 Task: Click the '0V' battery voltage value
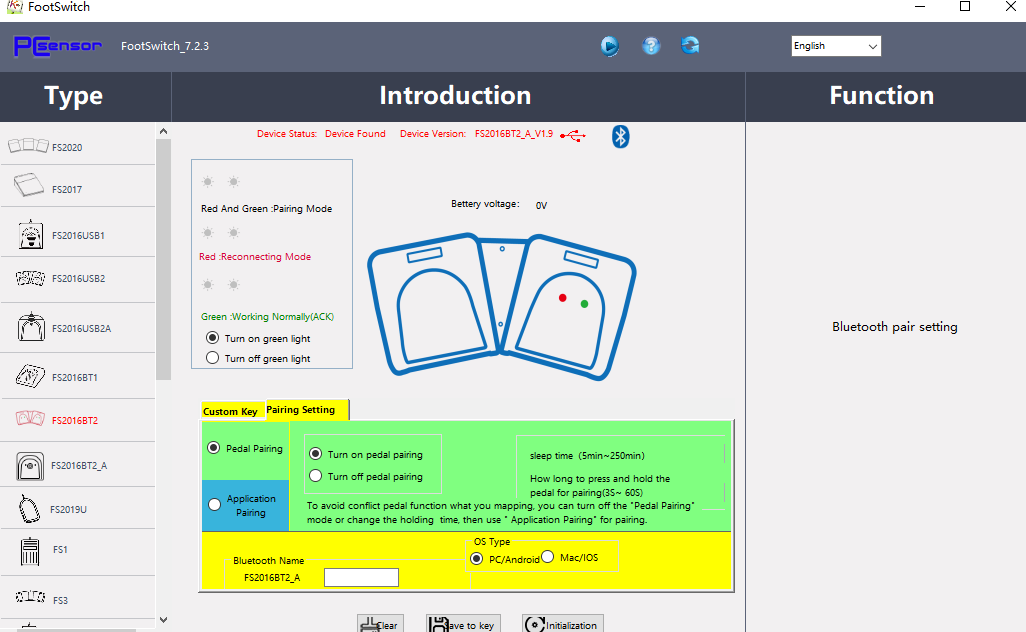541,205
